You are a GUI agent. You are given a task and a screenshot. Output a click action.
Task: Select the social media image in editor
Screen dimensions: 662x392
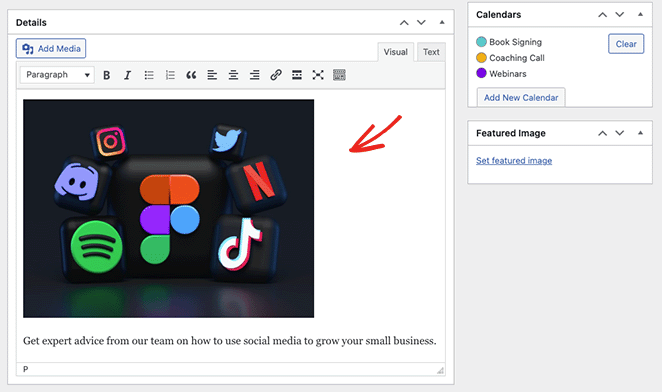tap(168, 209)
